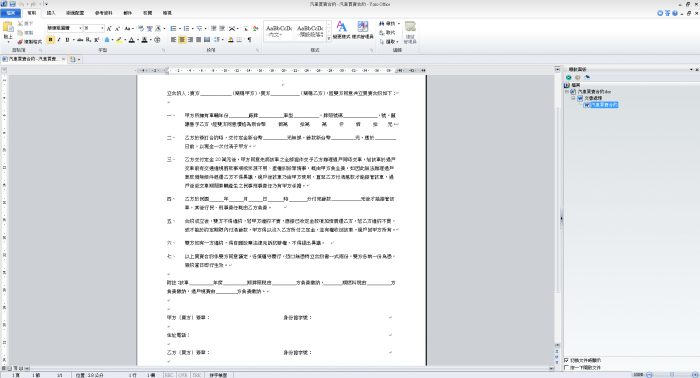Toggle the second checkbox at side panel bottom

click(x=567, y=368)
